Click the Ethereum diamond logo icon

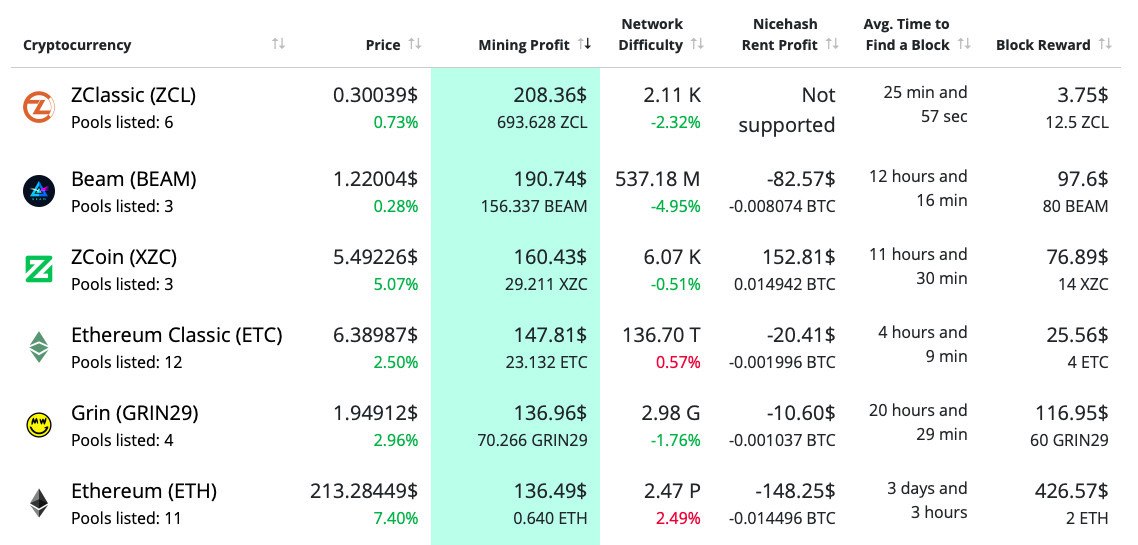[38, 503]
